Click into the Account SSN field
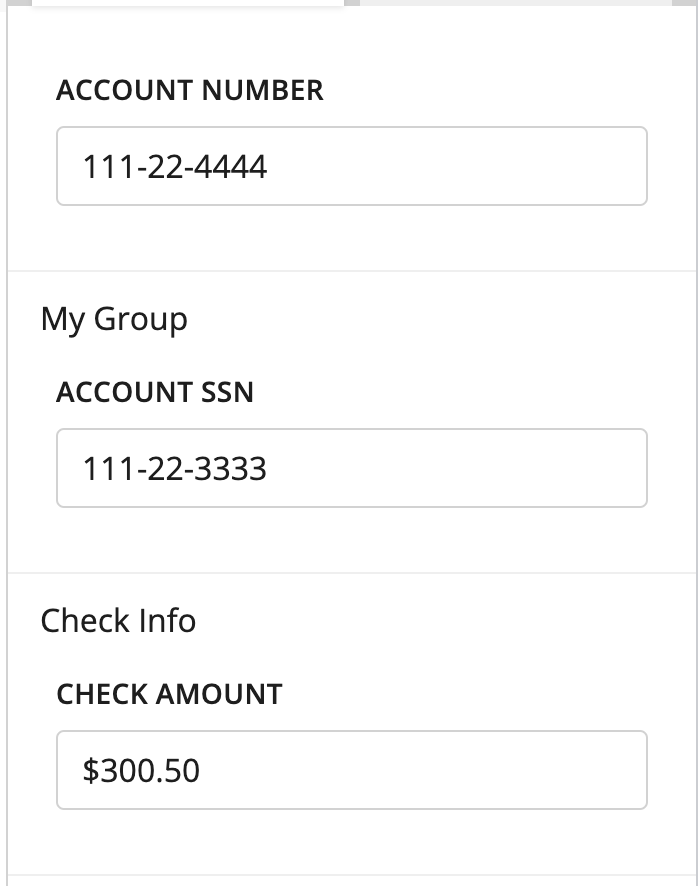Viewport: 698px width, 886px height. [x=352, y=468]
